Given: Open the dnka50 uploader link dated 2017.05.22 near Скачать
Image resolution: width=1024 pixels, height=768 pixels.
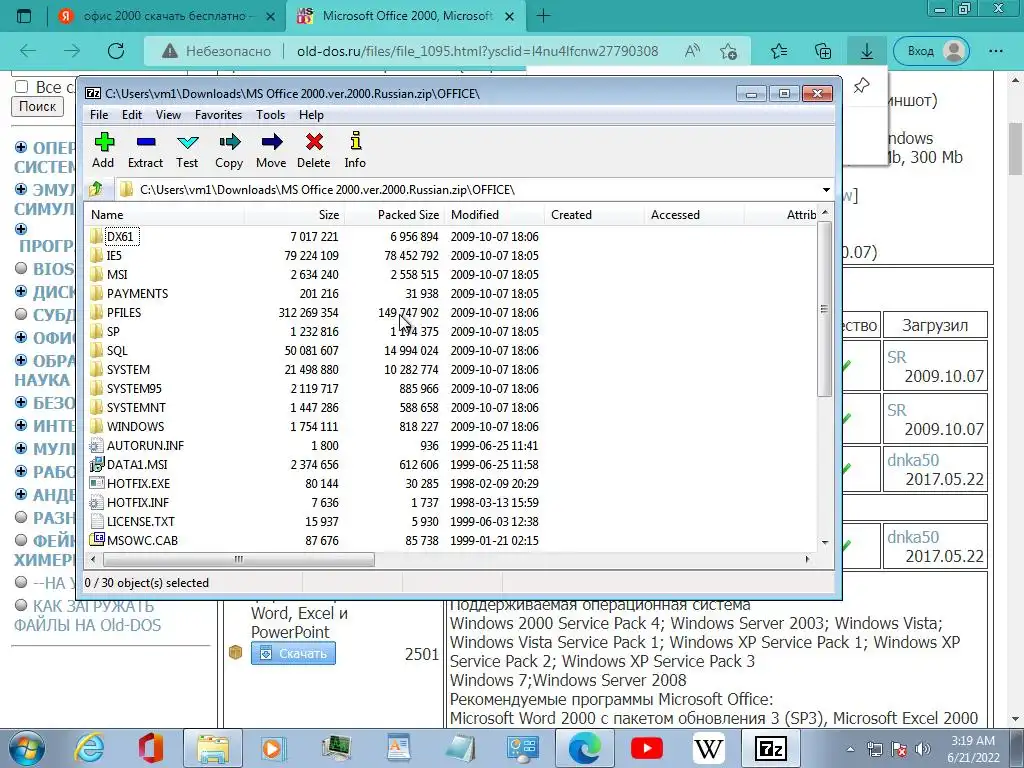Looking at the screenshot, I should (x=913, y=537).
